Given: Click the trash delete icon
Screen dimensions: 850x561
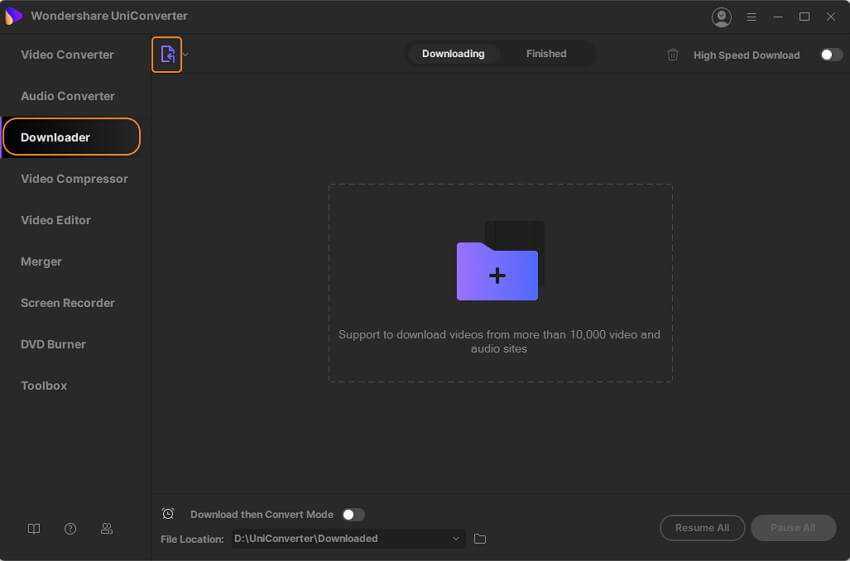Looking at the screenshot, I should point(673,55).
